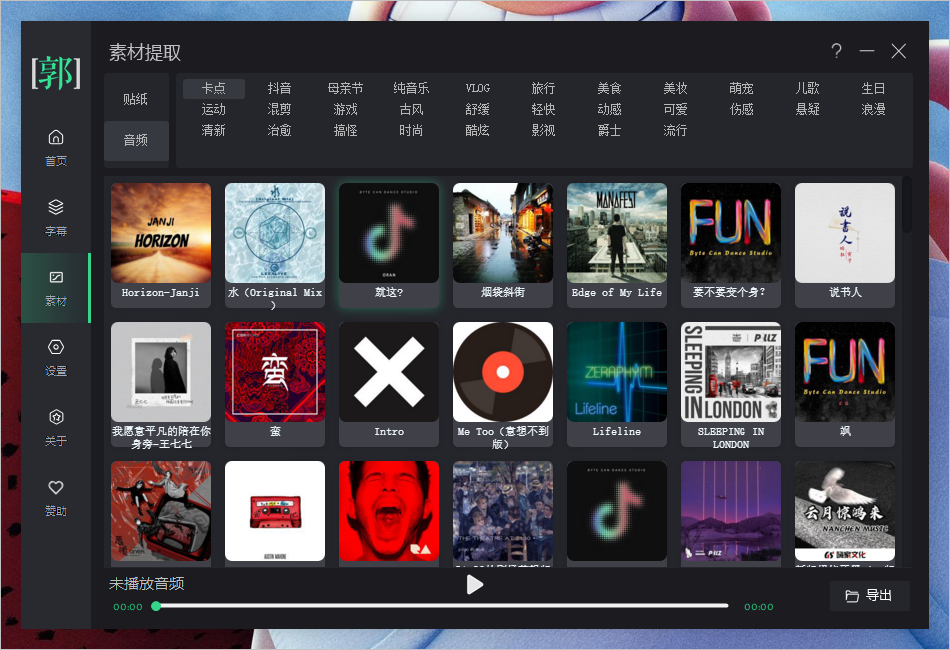950x650 pixels.
Task: Click the vertical scrollbar of track list
Action: click(x=906, y=205)
